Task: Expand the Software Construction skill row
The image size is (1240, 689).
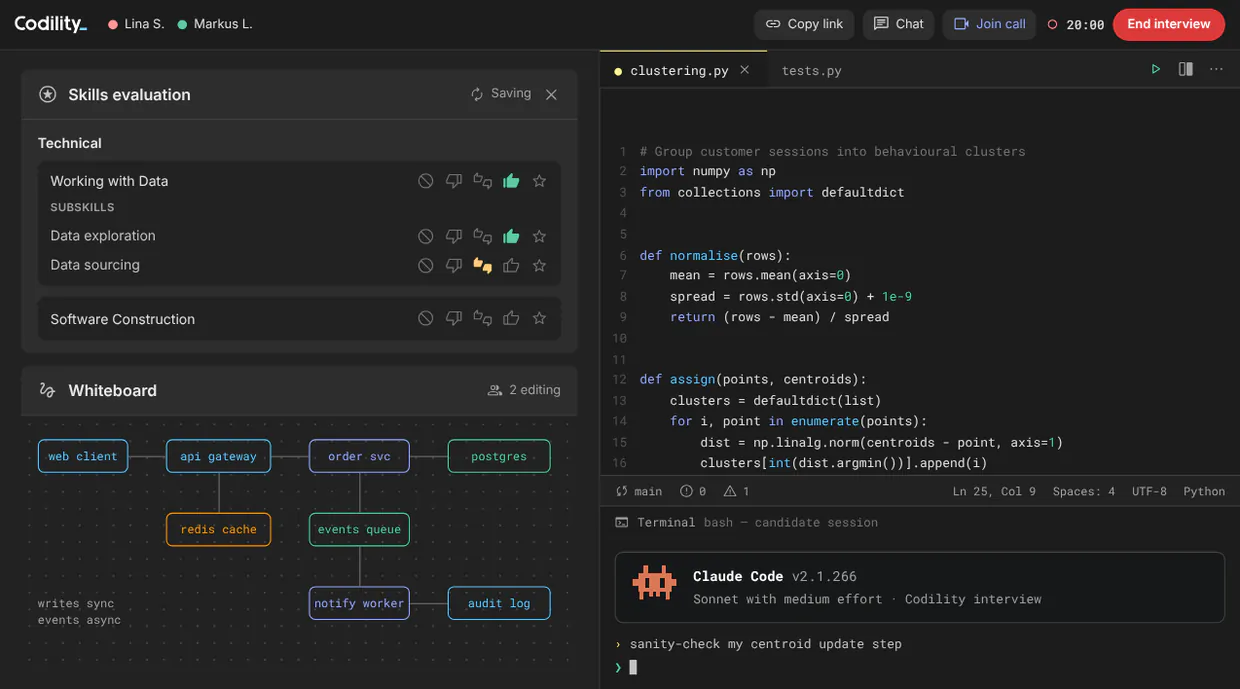Action: click(299, 319)
